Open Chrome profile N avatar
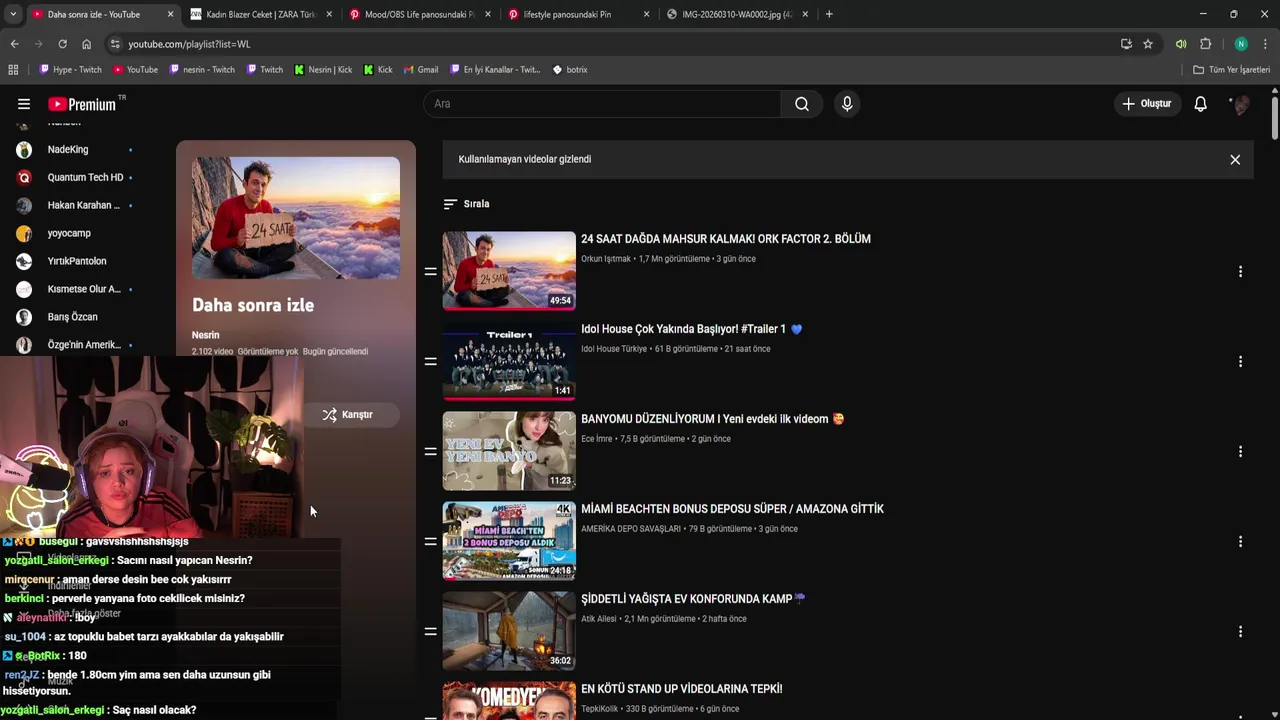 [1241, 44]
